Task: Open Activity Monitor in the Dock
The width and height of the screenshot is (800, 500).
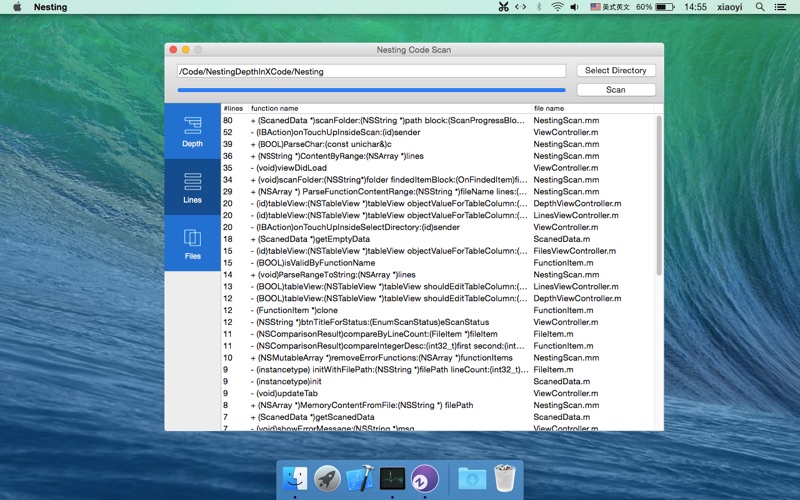Action: pyautogui.click(x=392, y=479)
